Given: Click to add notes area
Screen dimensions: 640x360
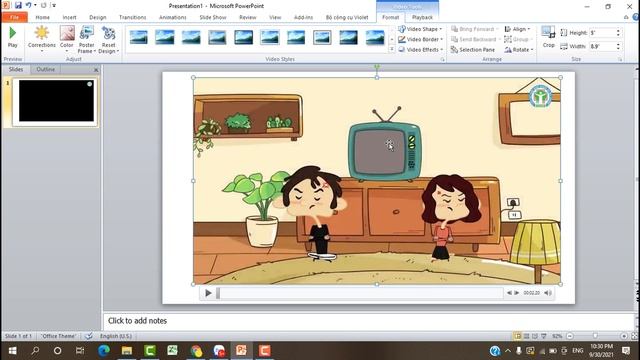Looking at the screenshot, I should 369,321.
